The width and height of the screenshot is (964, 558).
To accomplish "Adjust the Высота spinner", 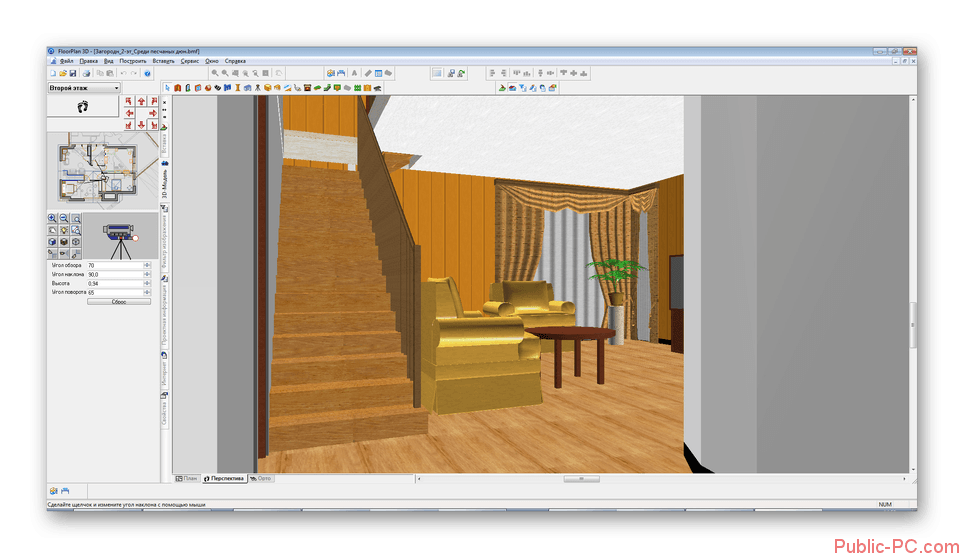I will (147, 284).
